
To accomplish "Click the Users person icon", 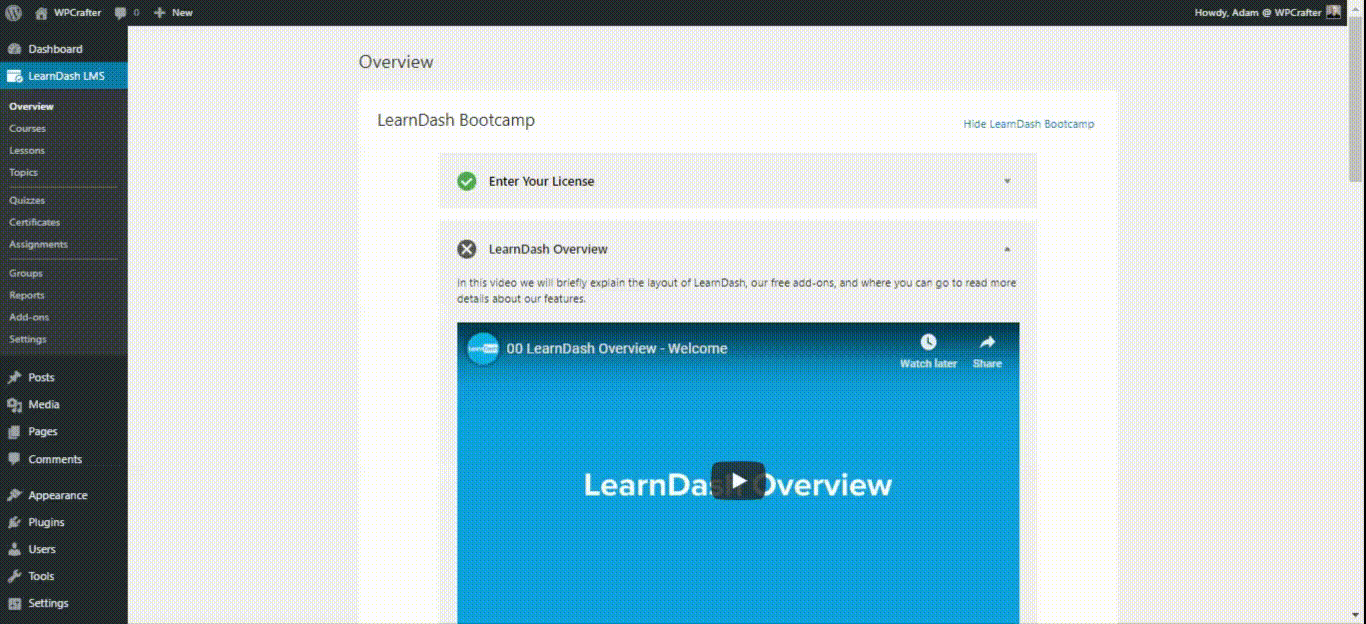I will coord(14,549).
